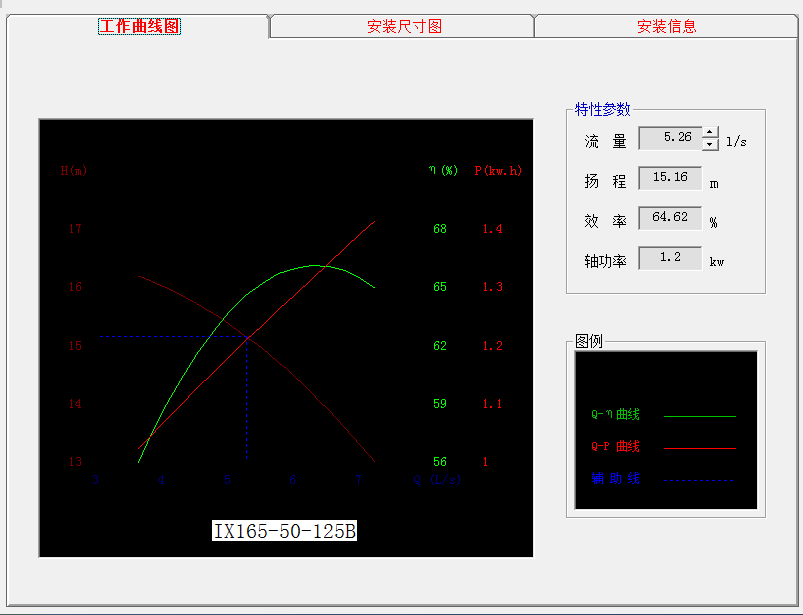Click efficiency axis value 59
Viewport: 803px width, 615px height.
[x=440, y=404]
